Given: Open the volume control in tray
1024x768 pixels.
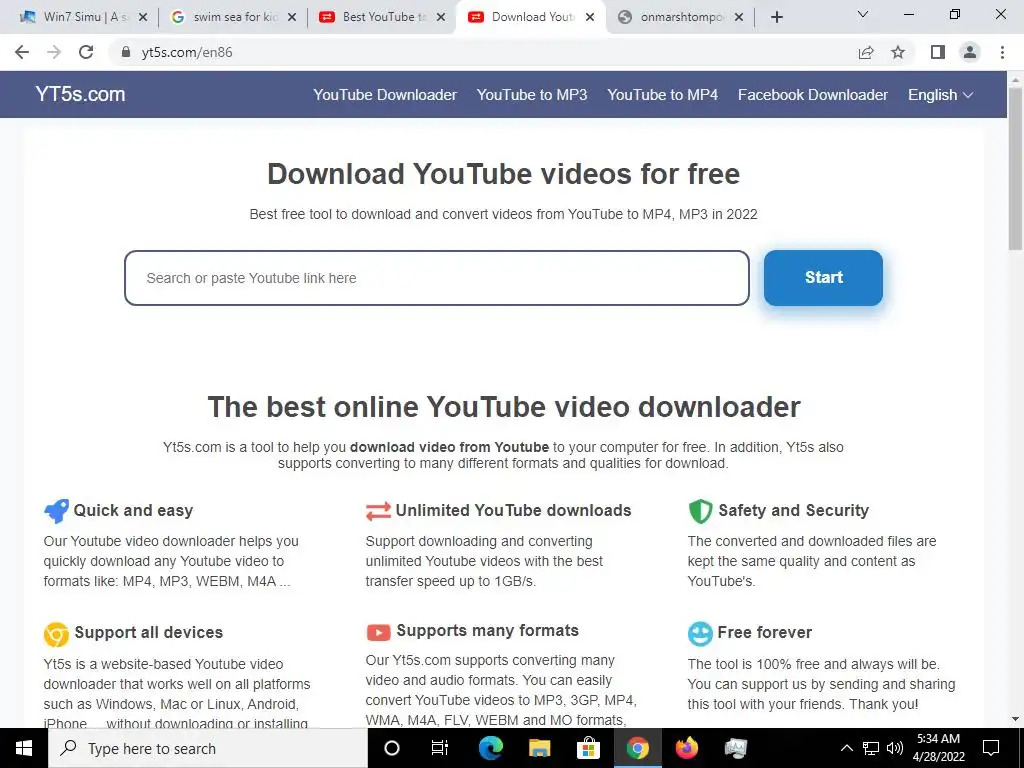Looking at the screenshot, I should coord(895,748).
